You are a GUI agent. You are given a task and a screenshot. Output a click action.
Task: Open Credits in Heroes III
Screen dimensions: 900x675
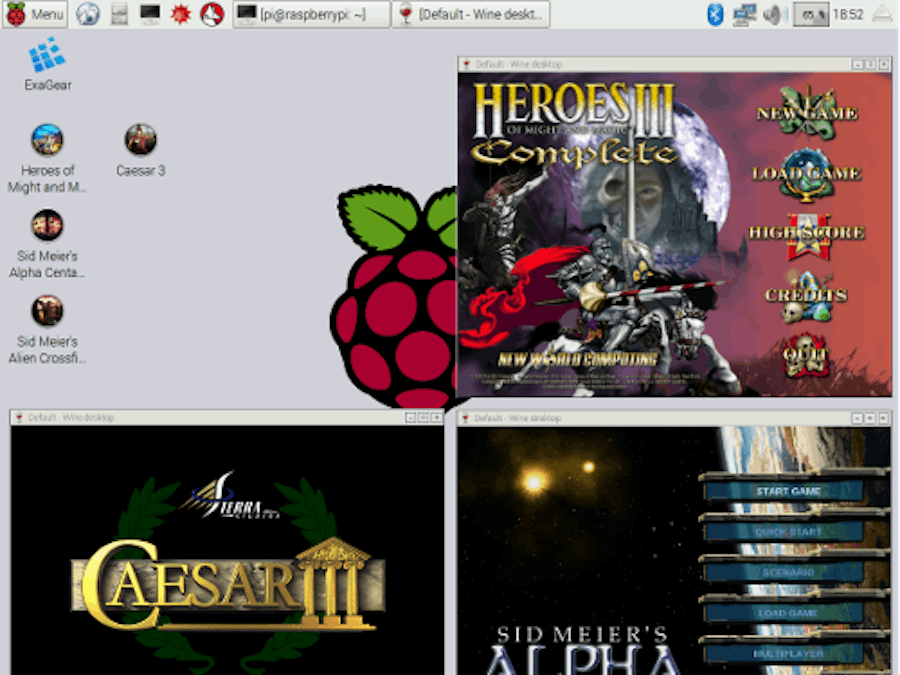[806, 295]
